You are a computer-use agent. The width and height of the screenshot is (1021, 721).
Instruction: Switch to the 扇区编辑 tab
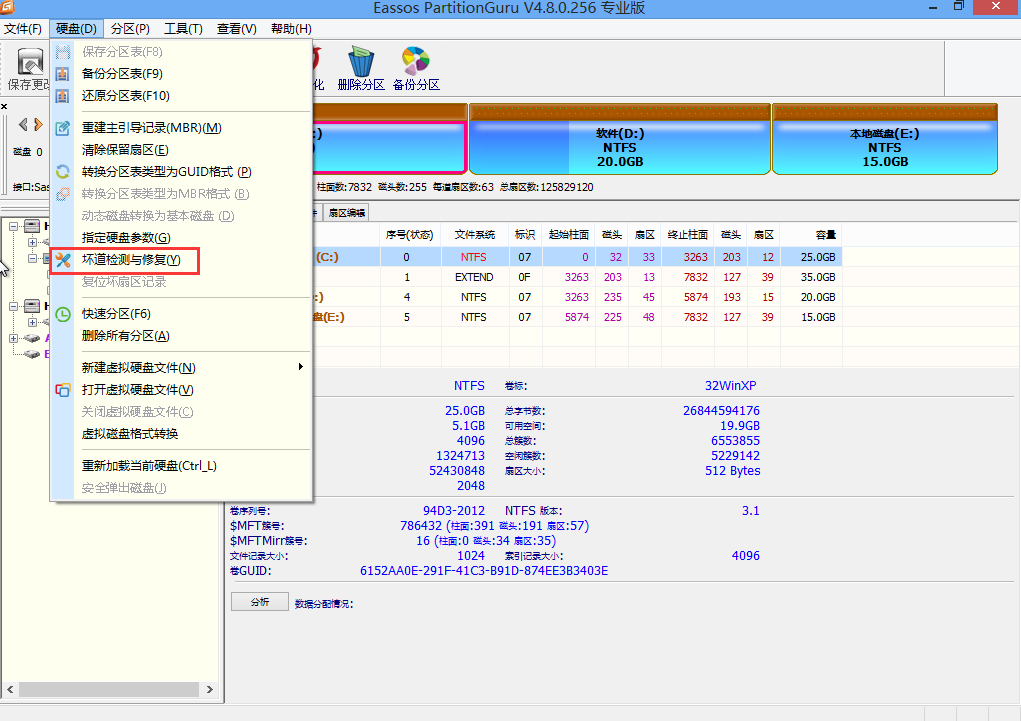click(346, 213)
